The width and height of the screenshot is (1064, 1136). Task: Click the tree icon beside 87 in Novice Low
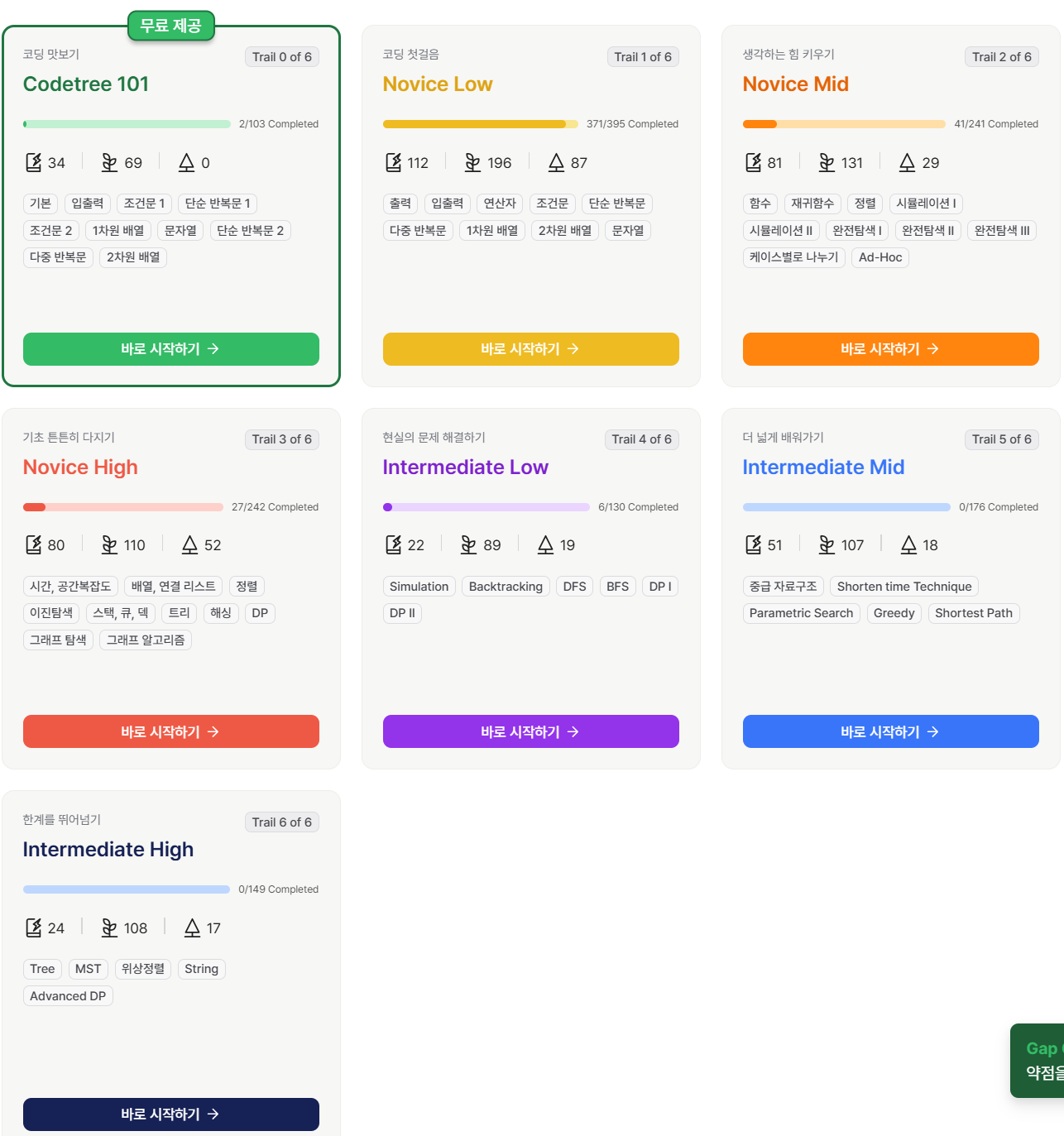(556, 162)
